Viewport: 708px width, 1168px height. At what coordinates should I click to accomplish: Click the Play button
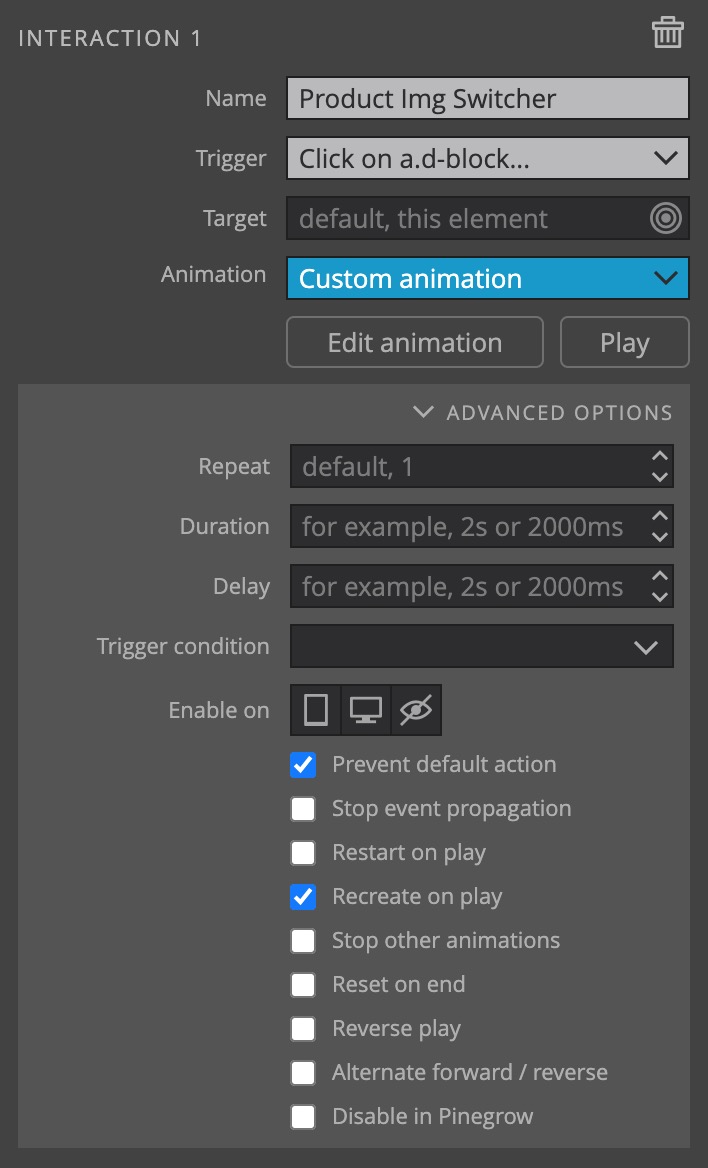[625, 342]
